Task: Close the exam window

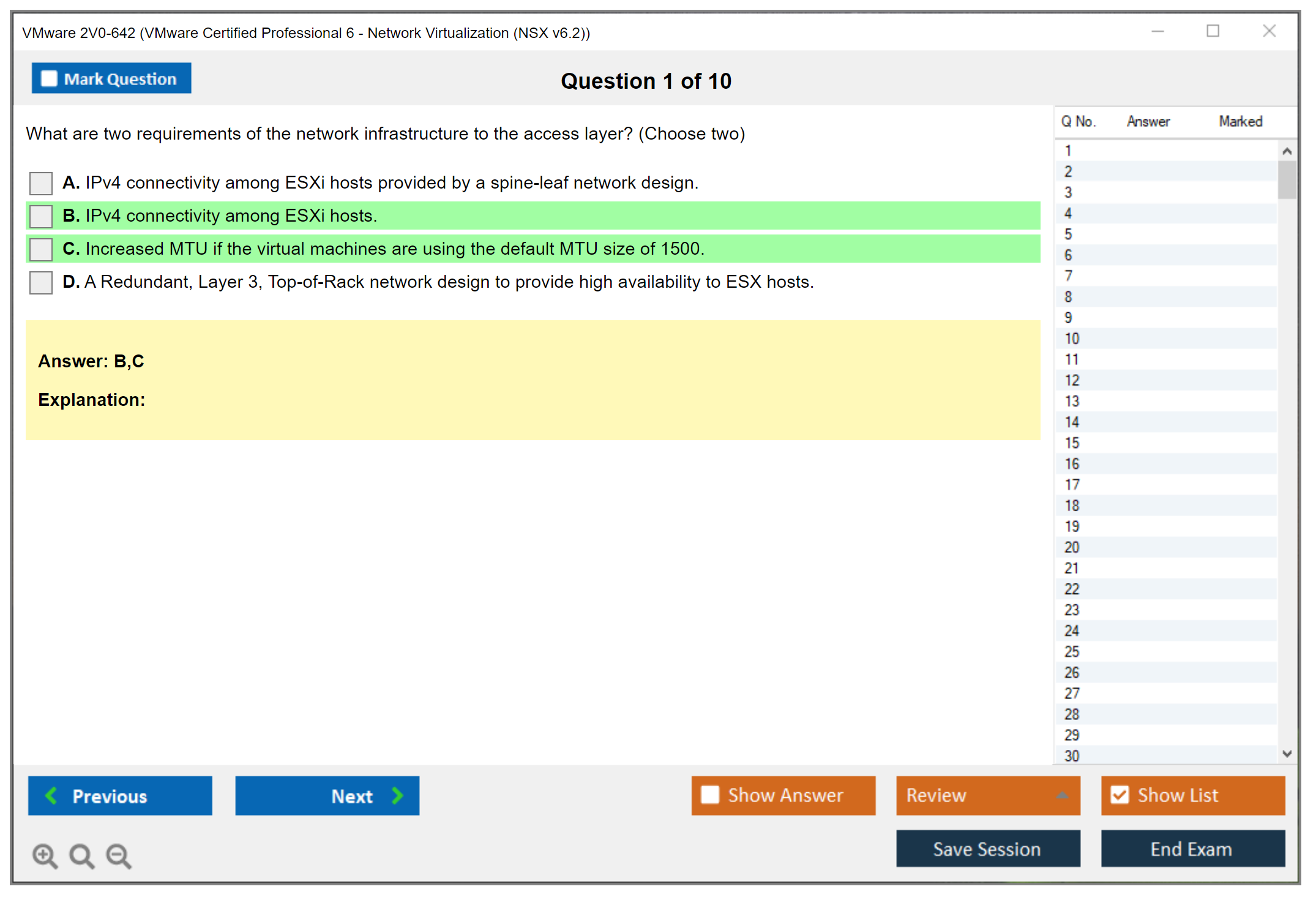Action: coord(1269,31)
